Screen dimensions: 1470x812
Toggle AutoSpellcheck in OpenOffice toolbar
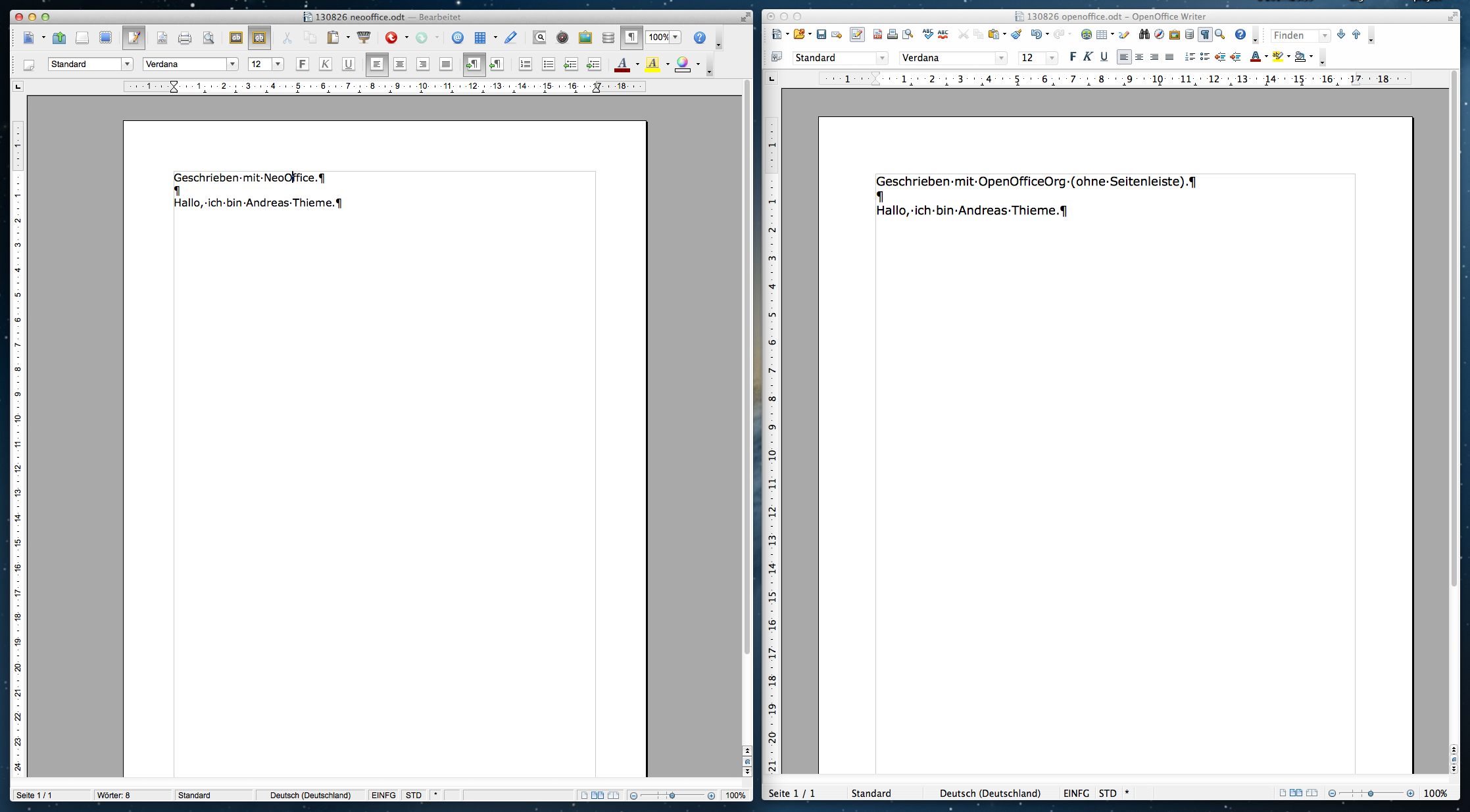pos(943,34)
